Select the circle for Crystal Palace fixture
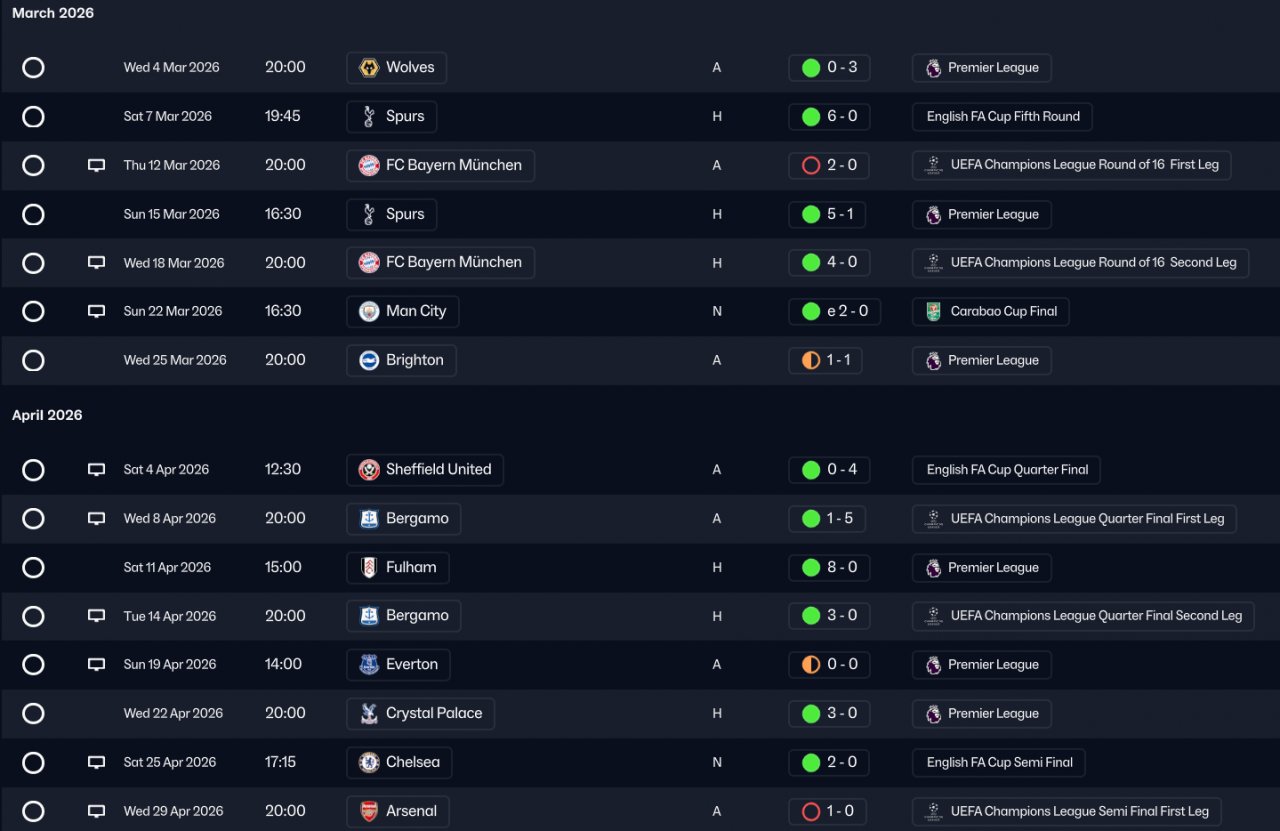The height and width of the screenshot is (831, 1280). coord(33,714)
